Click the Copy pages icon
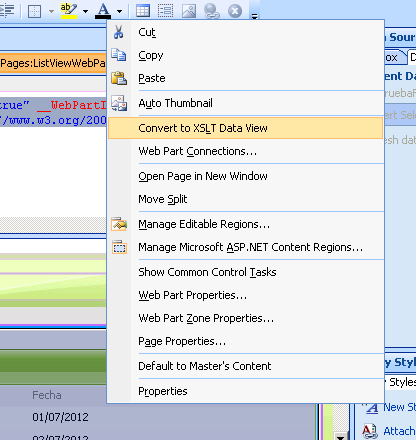Screen dimensions: 416x440 [x=119, y=55]
